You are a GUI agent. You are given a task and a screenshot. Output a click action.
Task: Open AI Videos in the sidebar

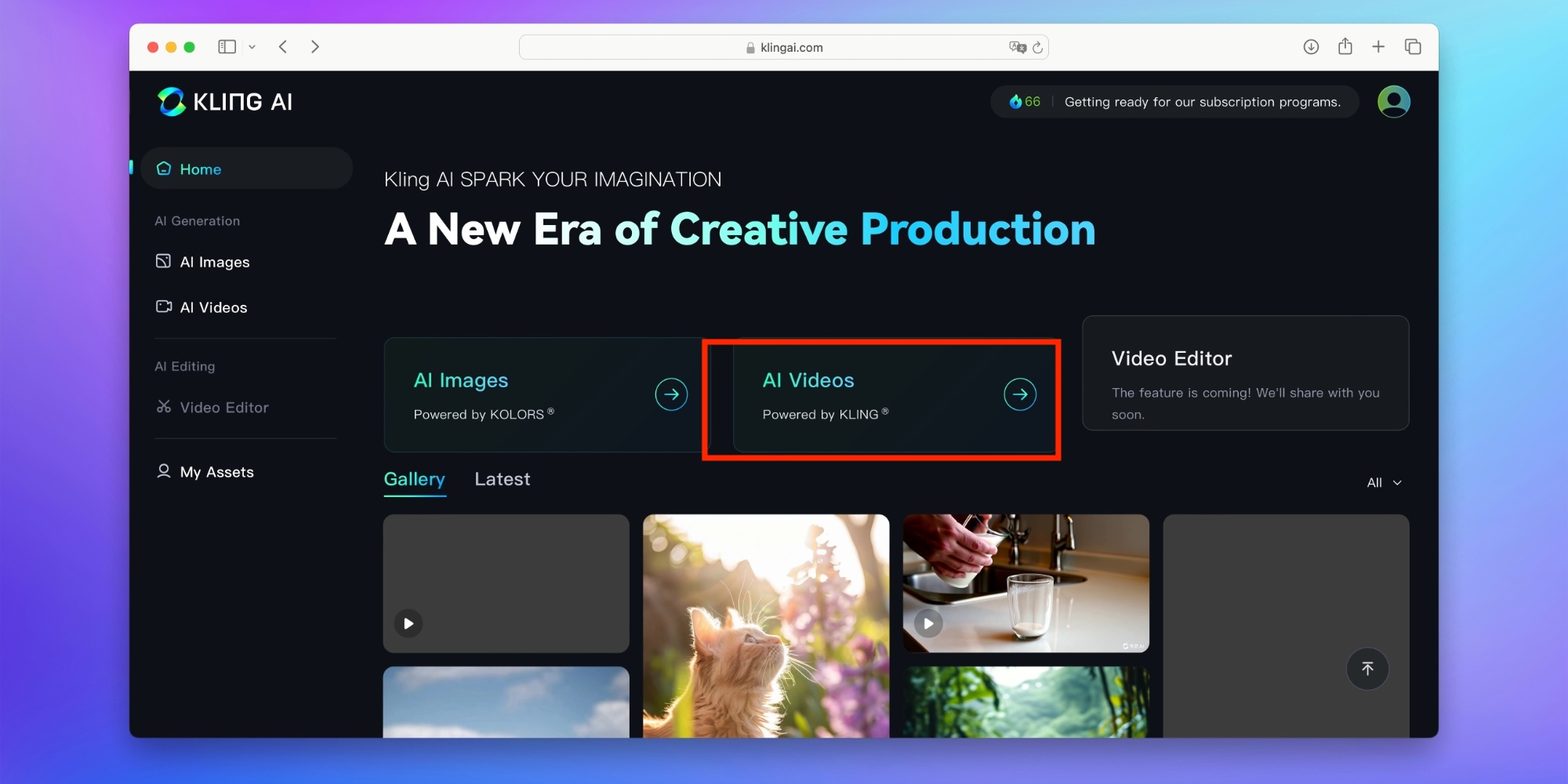213,307
